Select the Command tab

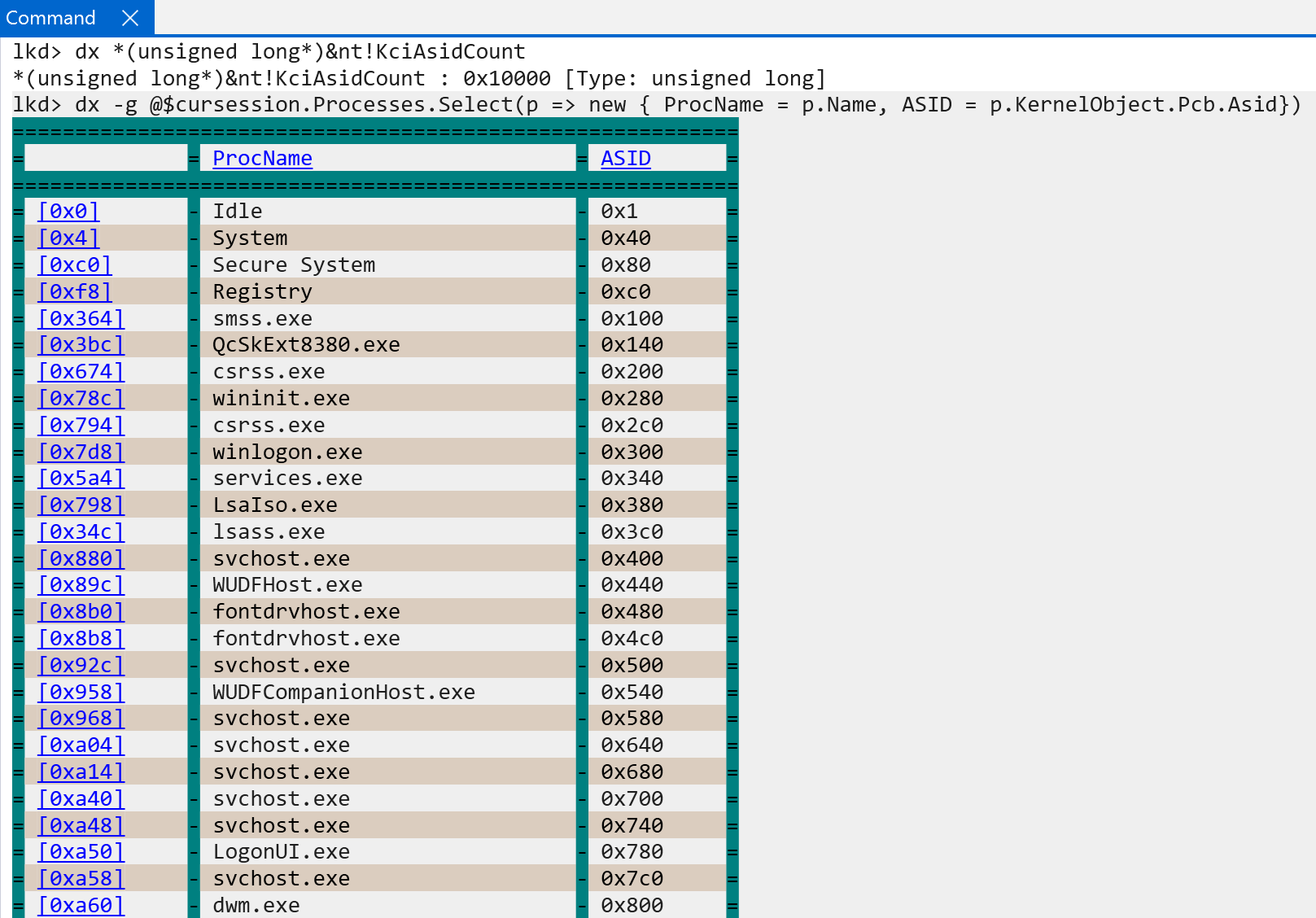(x=50, y=18)
